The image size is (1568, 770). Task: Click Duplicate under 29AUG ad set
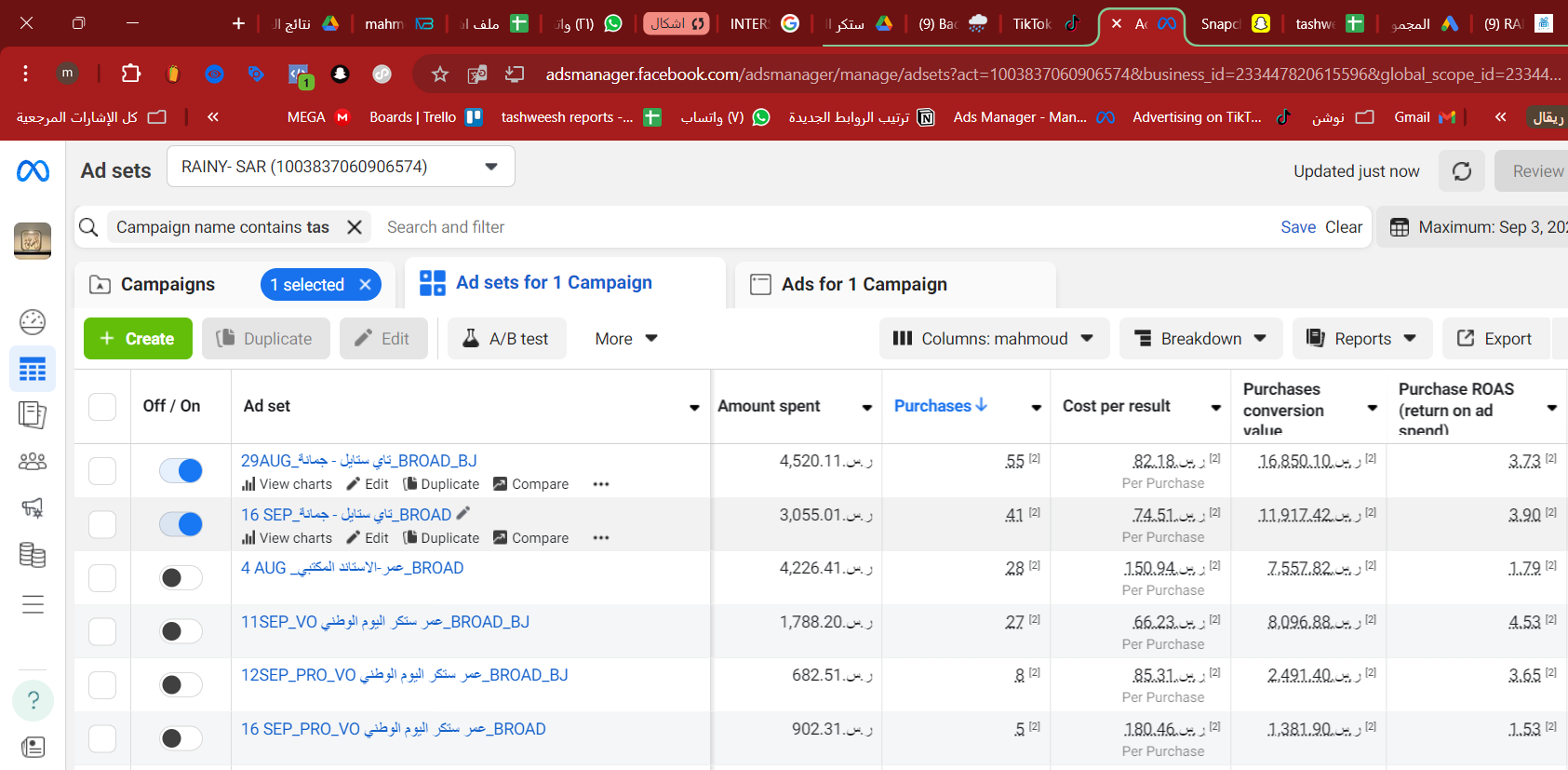441,484
